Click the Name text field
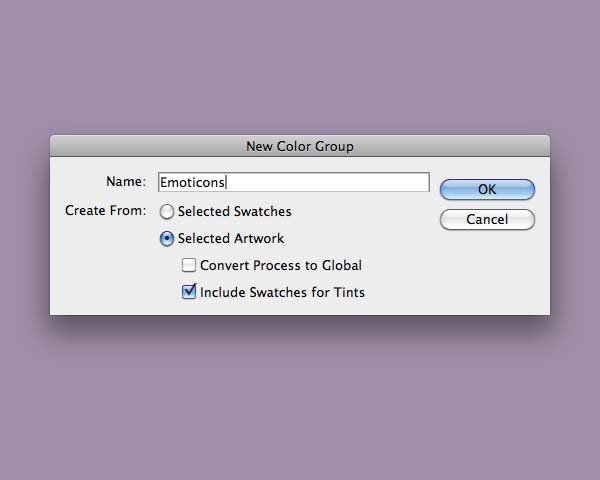 pyautogui.click(x=293, y=182)
